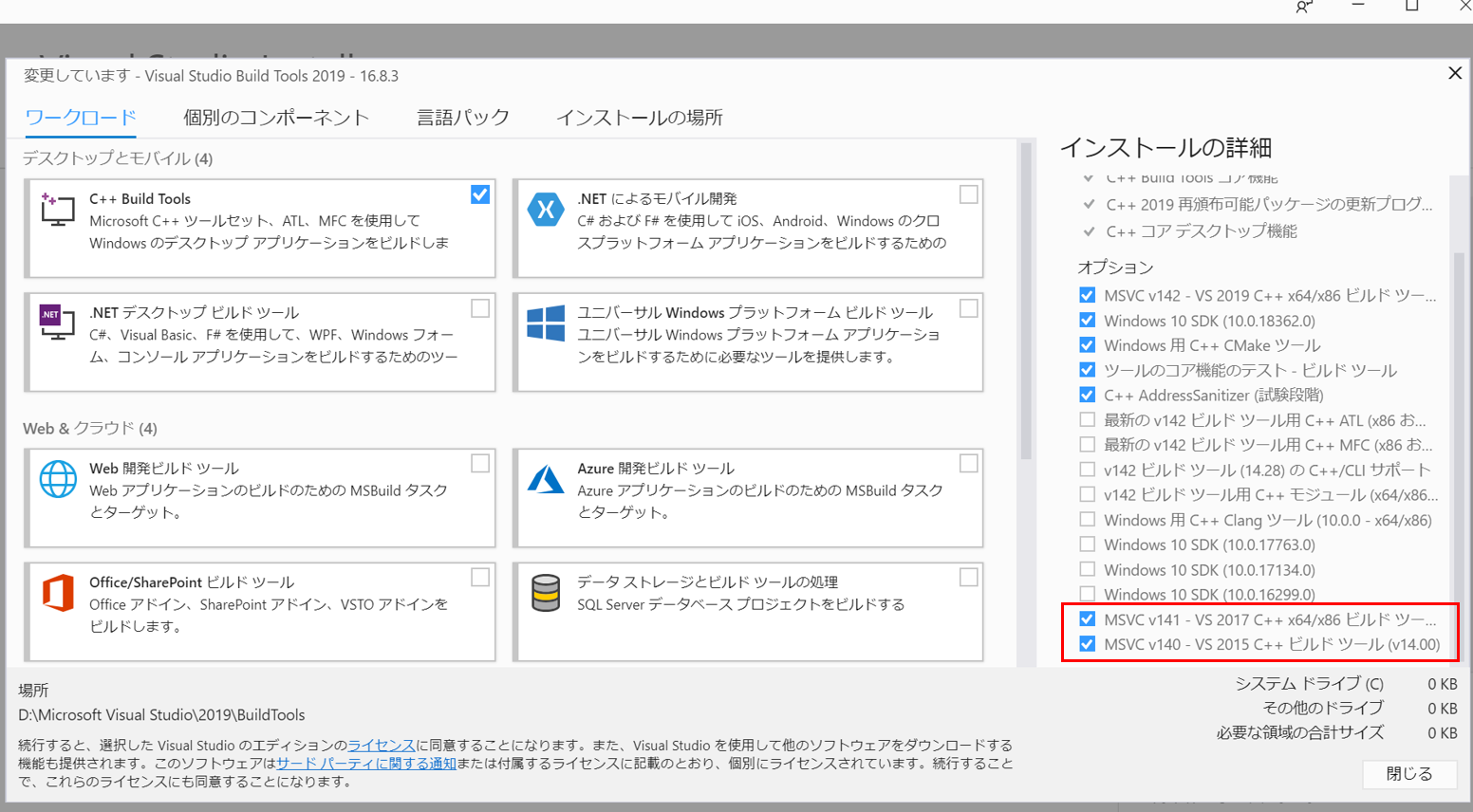
Task: Check 最新の v142 ビルド ツール用 C++ ATL
Action: pos(1088,419)
